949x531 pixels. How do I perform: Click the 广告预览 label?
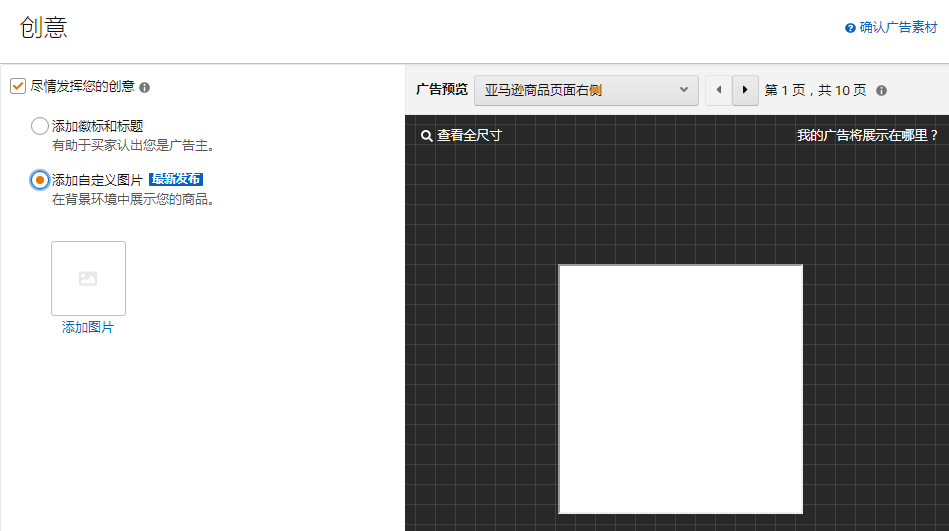click(x=441, y=90)
